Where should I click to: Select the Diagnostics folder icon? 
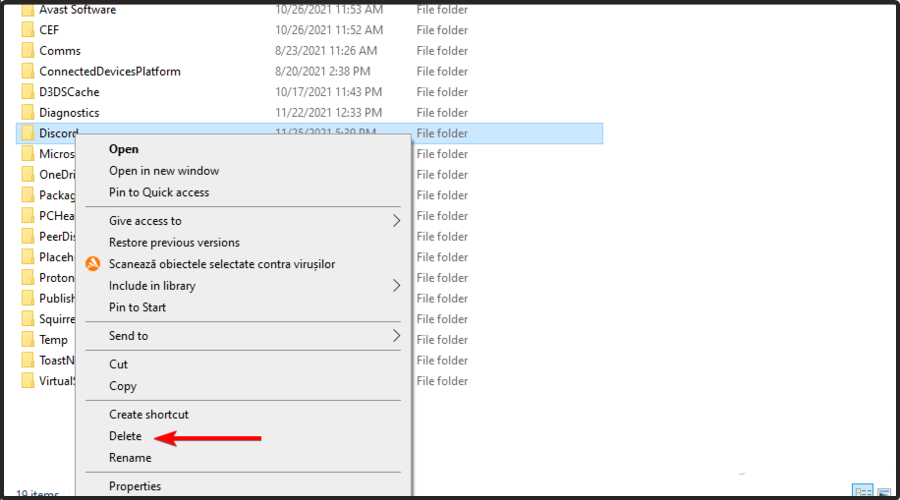pos(28,113)
